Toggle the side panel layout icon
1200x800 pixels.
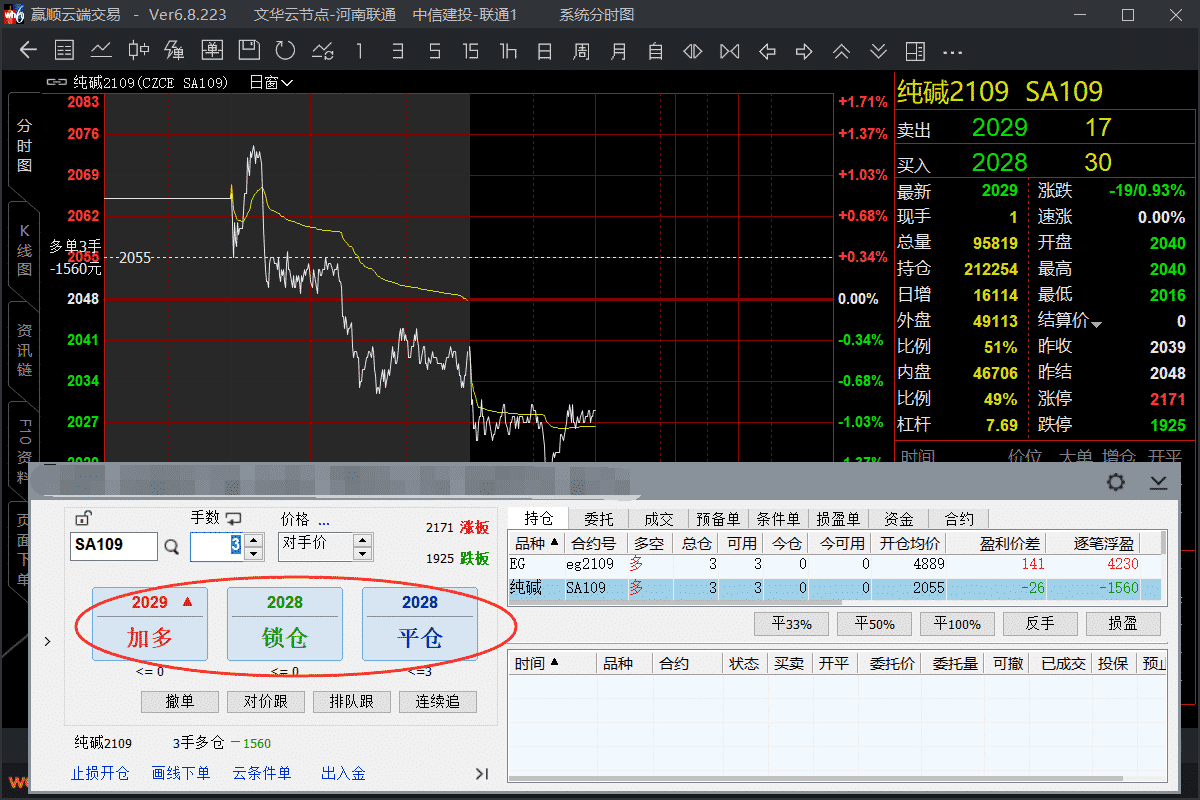[x=914, y=51]
